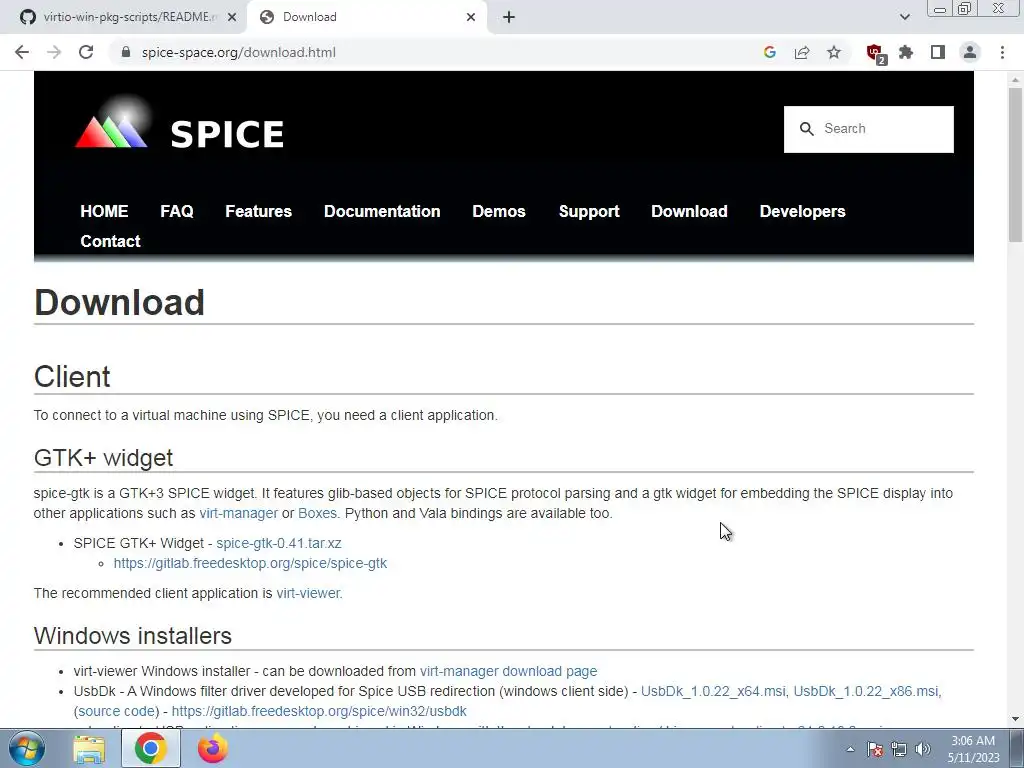Open the Support nav item

(589, 212)
